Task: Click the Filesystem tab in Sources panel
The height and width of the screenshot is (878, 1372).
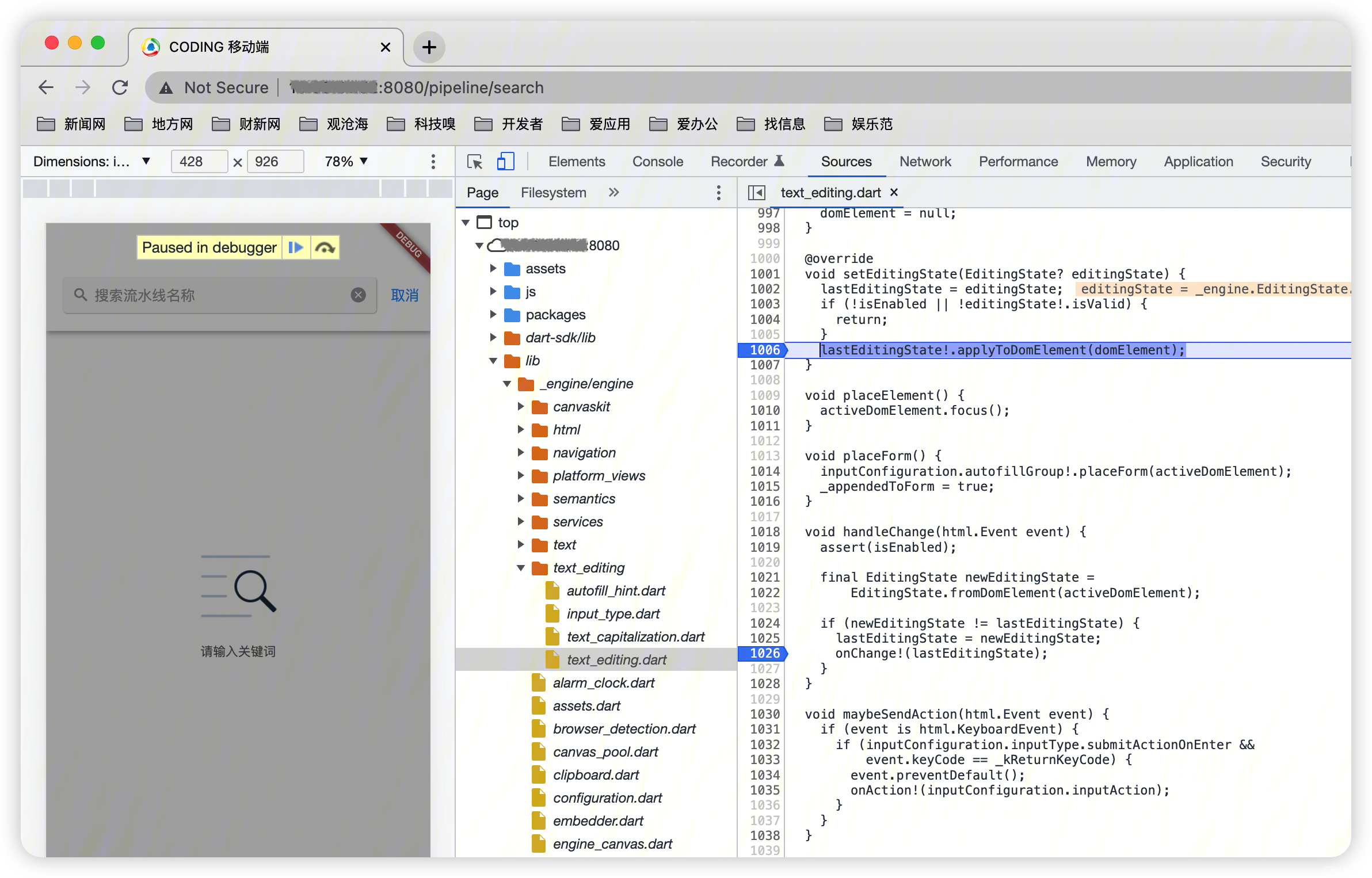Action: pos(553,192)
